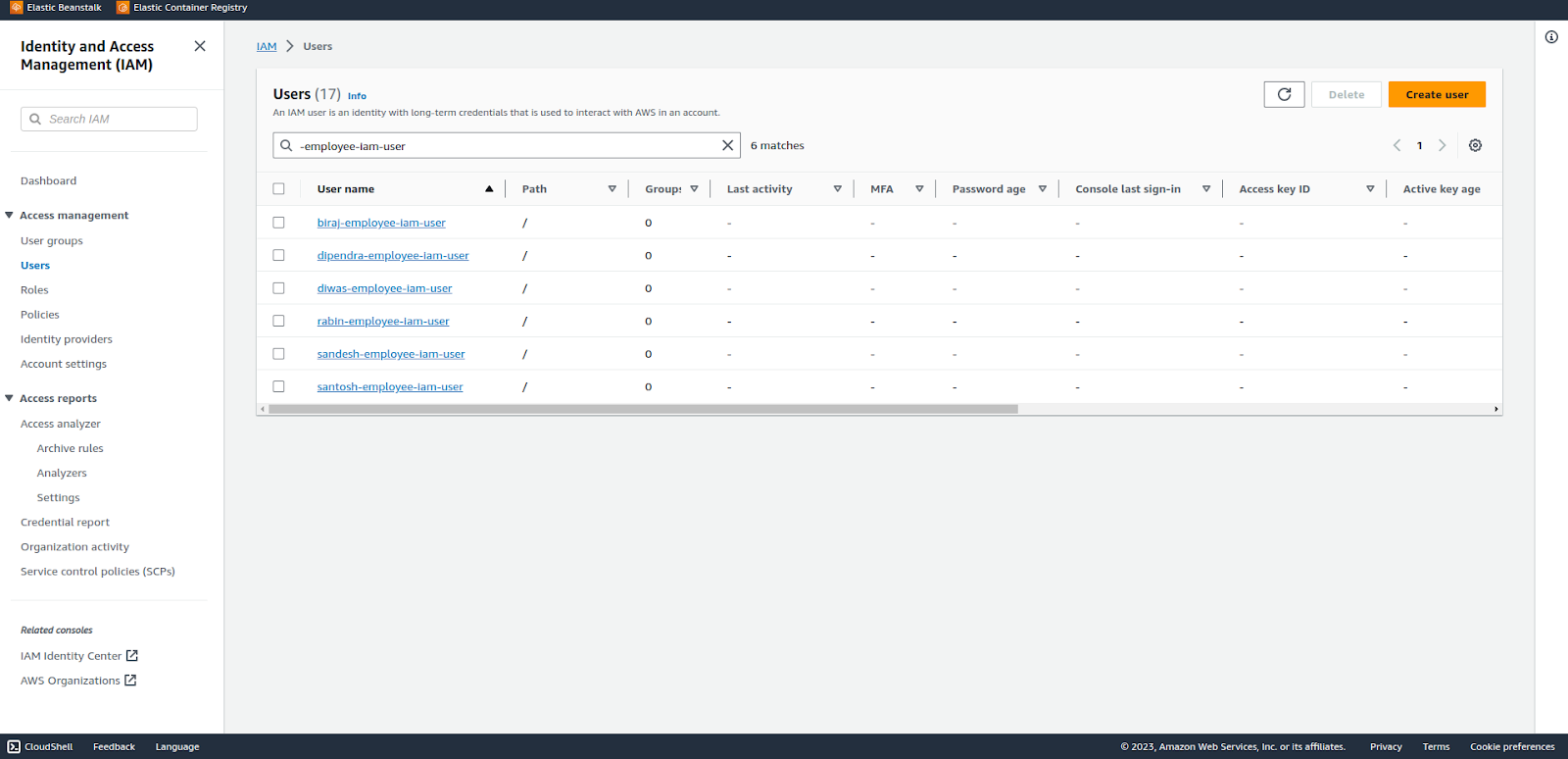Open the info help panel icon

1551,37
